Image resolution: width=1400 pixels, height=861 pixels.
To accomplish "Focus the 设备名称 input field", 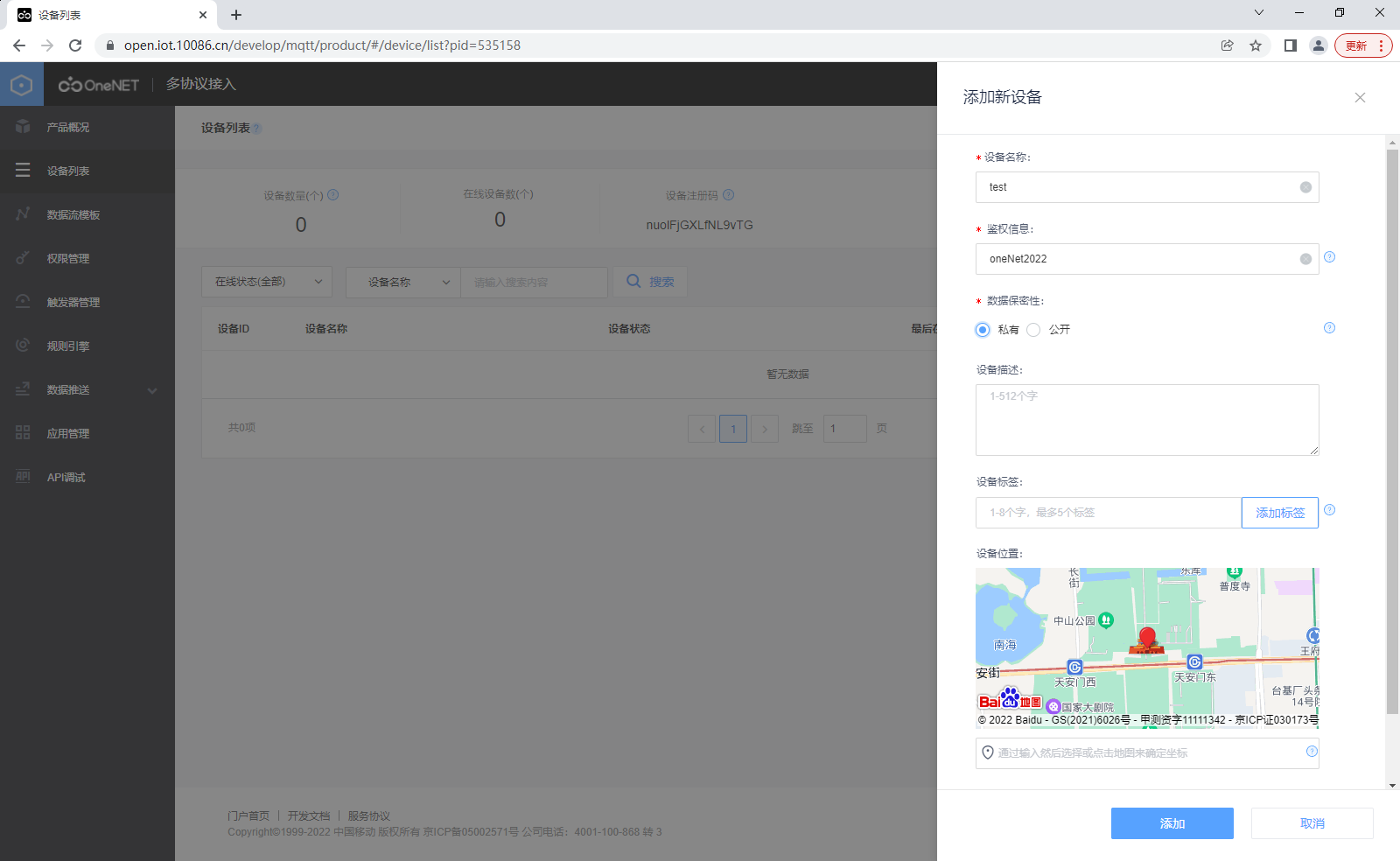I will tap(1147, 187).
